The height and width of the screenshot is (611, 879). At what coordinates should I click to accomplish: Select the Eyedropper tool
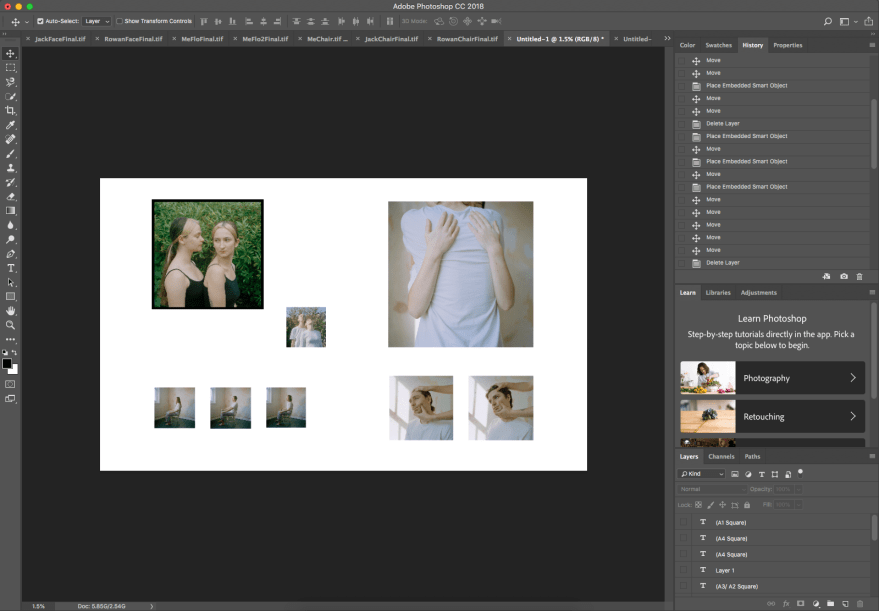[x=11, y=125]
